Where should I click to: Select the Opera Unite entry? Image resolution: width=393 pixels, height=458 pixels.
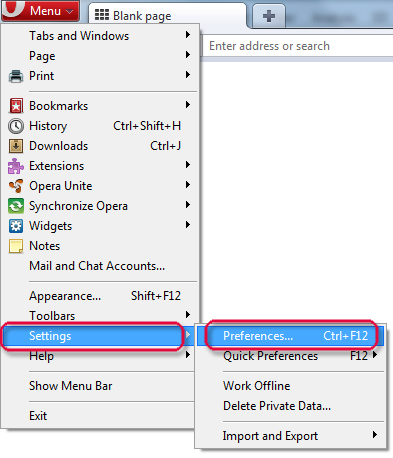coord(100,186)
